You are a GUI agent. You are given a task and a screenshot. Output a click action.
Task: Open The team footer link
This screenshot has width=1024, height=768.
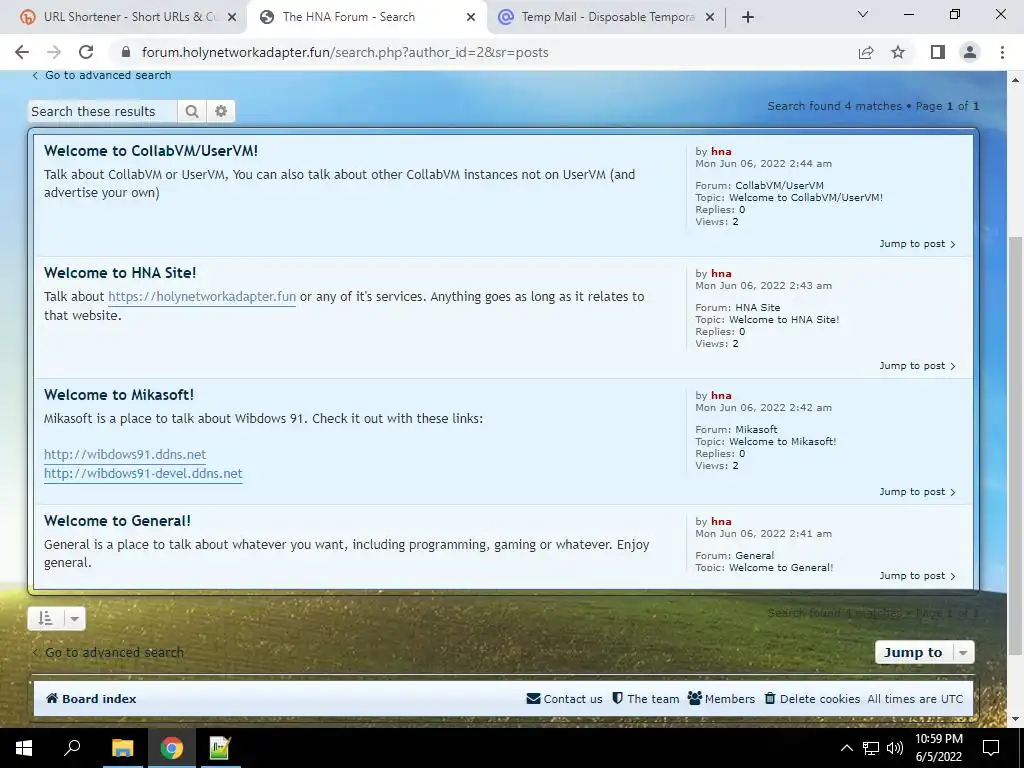click(645, 699)
